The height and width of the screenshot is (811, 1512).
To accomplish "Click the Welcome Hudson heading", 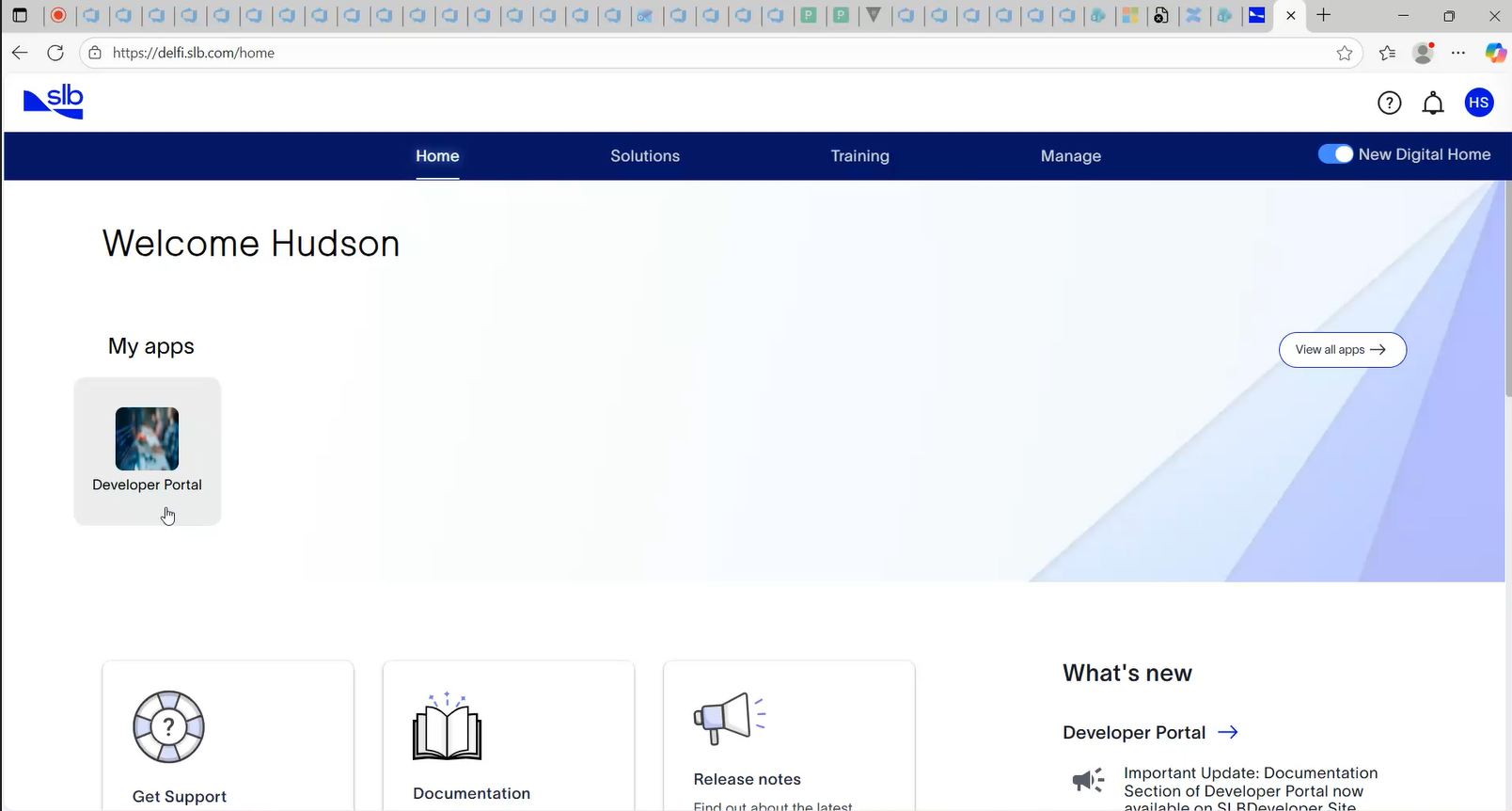I will [251, 244].
